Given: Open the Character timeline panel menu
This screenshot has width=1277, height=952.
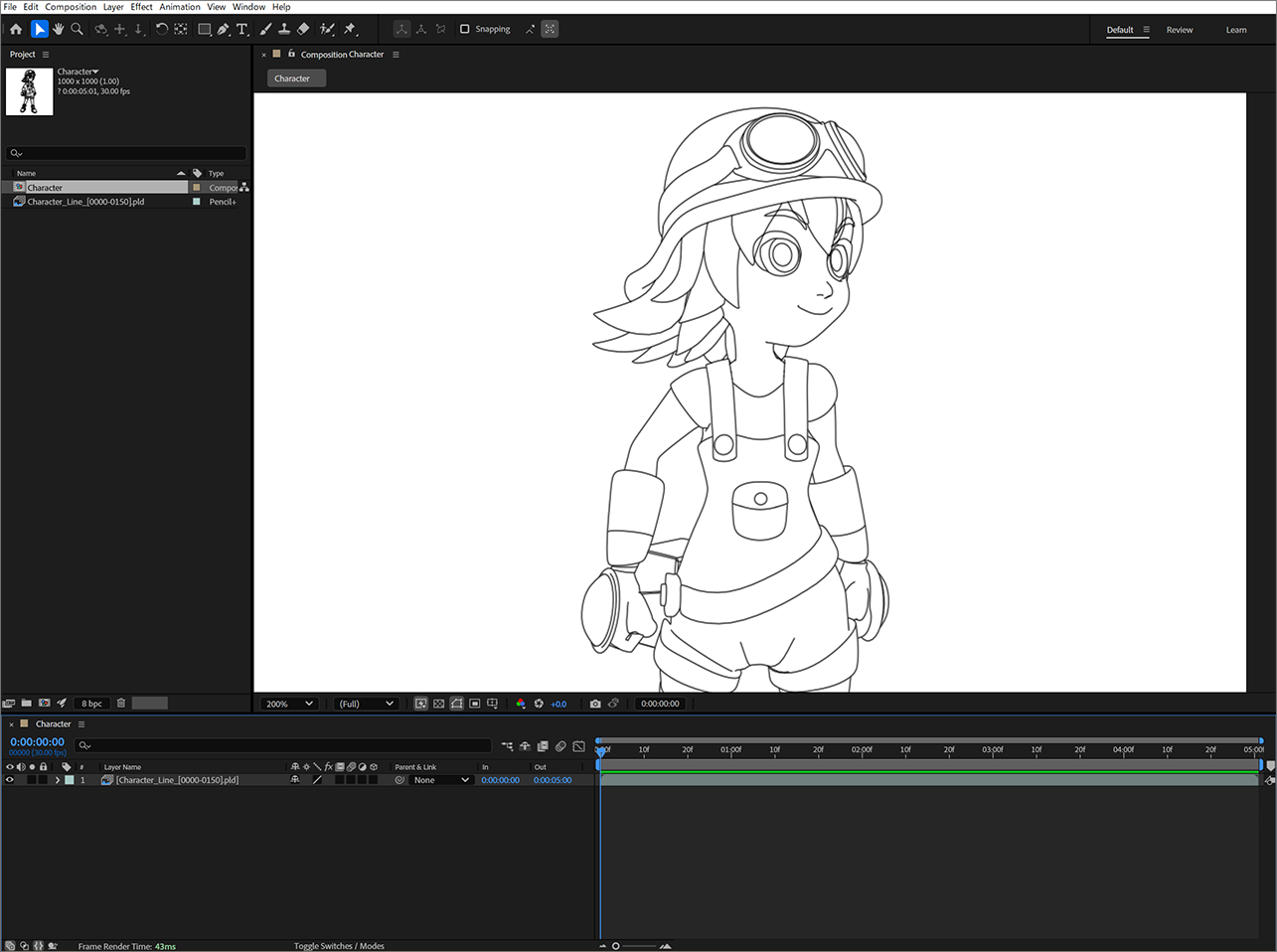Looking at the screenshot, I should [x=81, y=724].
